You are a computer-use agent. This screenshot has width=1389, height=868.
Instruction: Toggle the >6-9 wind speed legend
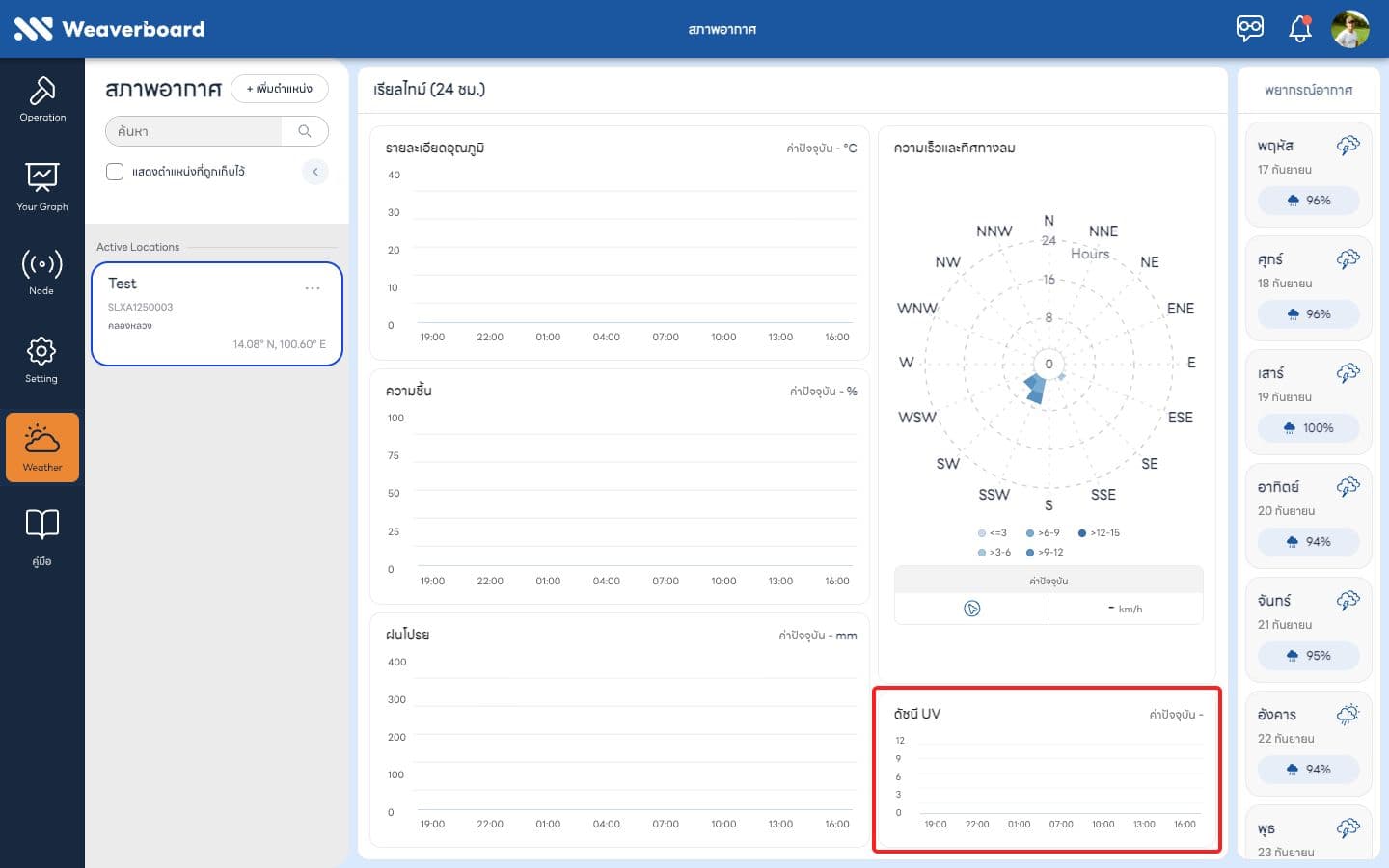[x=1043, y=533]
